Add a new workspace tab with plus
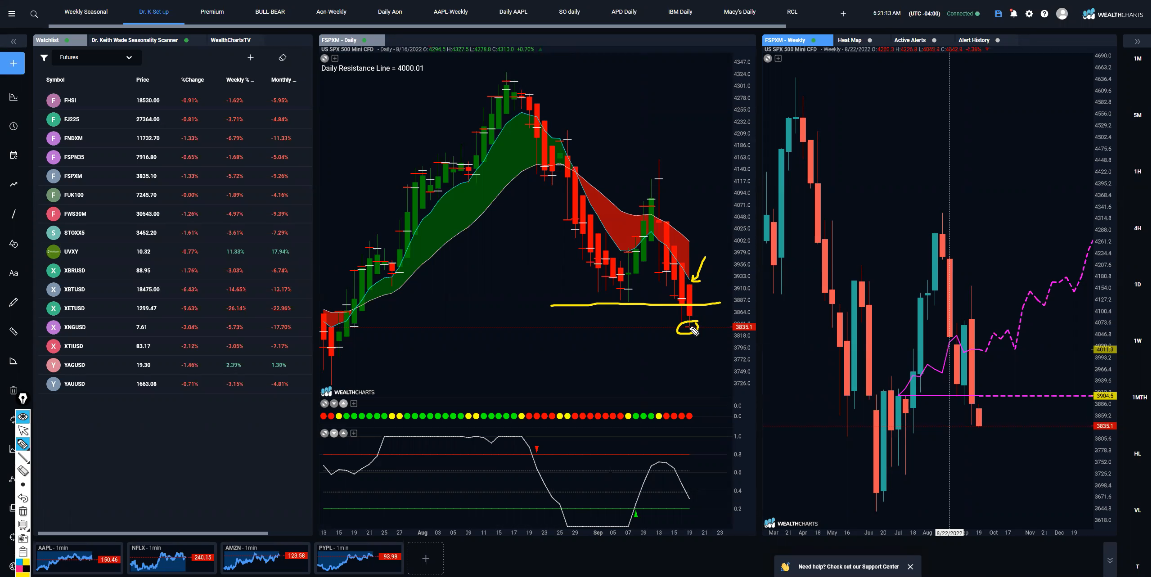Screen dimensions: 1151x577 (843, 13)
